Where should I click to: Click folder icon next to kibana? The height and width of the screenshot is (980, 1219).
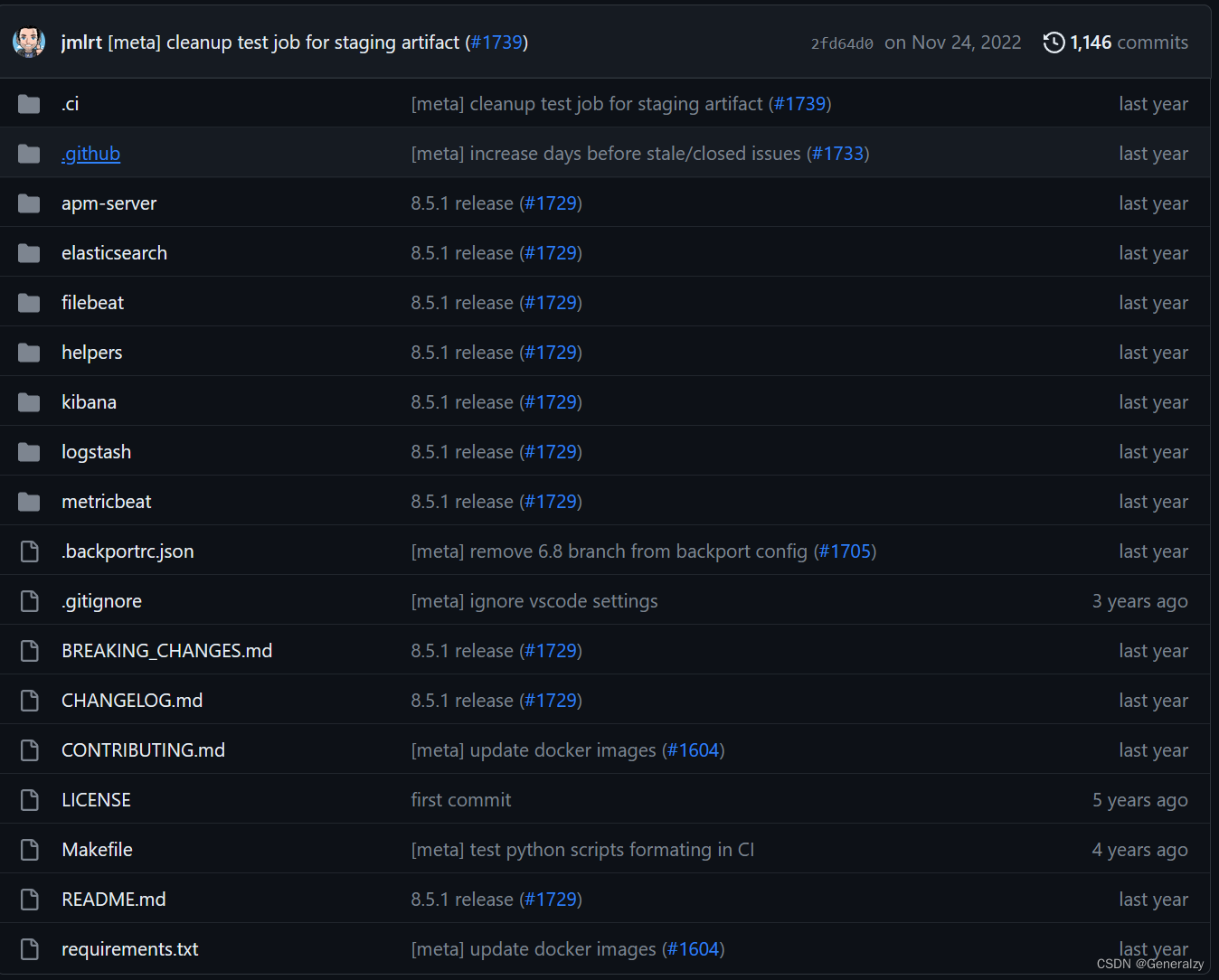[29, 402]
